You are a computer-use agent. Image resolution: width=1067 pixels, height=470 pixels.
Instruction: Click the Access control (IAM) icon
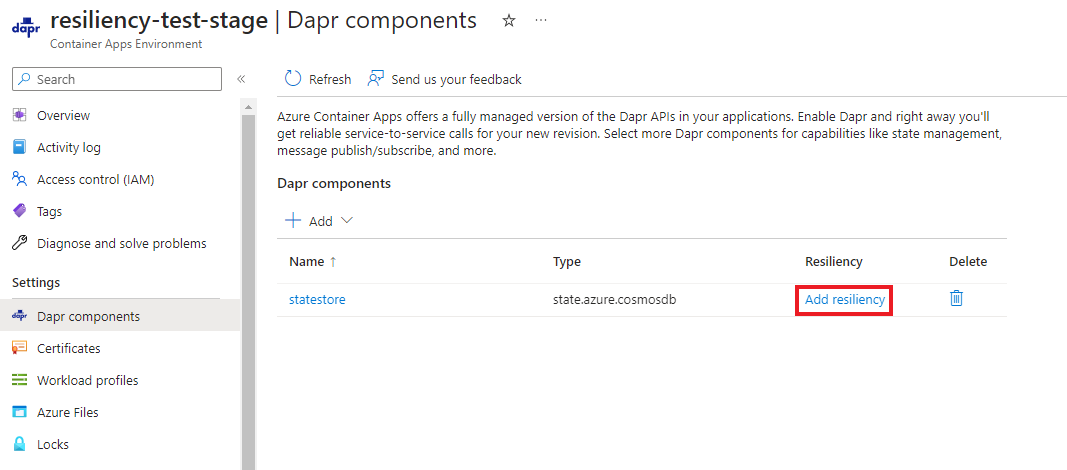point(19,179)
